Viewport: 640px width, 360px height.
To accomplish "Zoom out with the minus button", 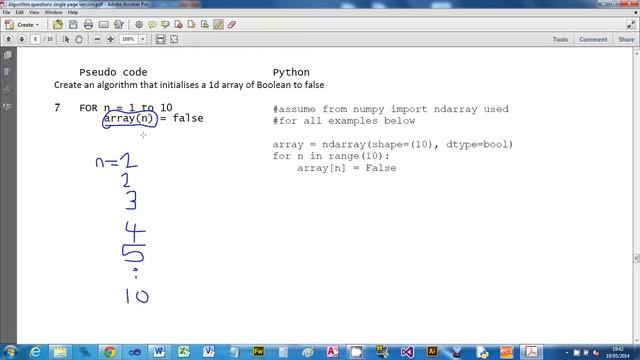I will pyautogui.click(x=97, y=39).
